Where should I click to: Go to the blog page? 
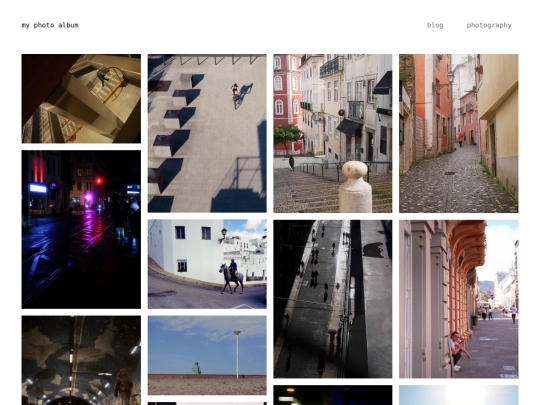point(435,25)
